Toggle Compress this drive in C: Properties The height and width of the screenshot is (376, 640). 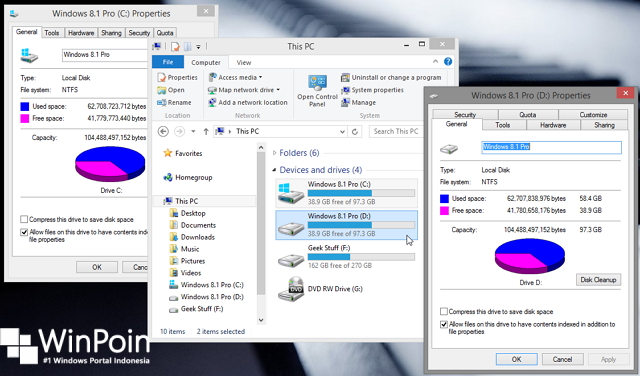click(24, 219)
